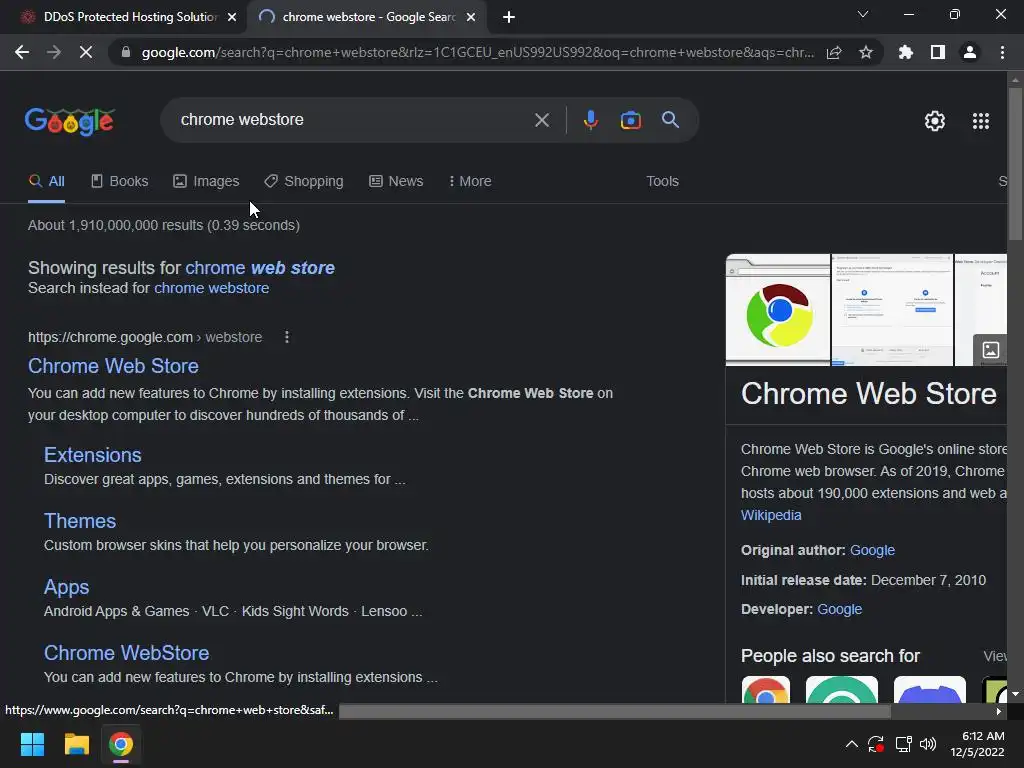Click the forward navigation arrow
Image resolution: width=1024 pixels, height=768 pixels.
point(54,52)
